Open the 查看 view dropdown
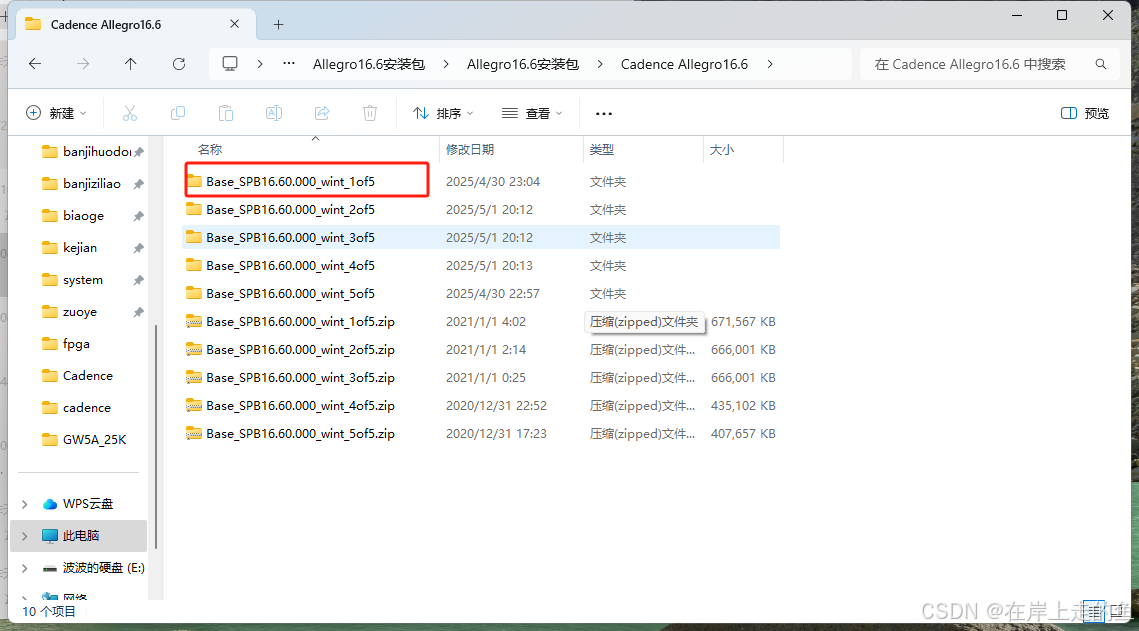The height and width of the screenshot is (631, 1139). (x=532, y=113)
